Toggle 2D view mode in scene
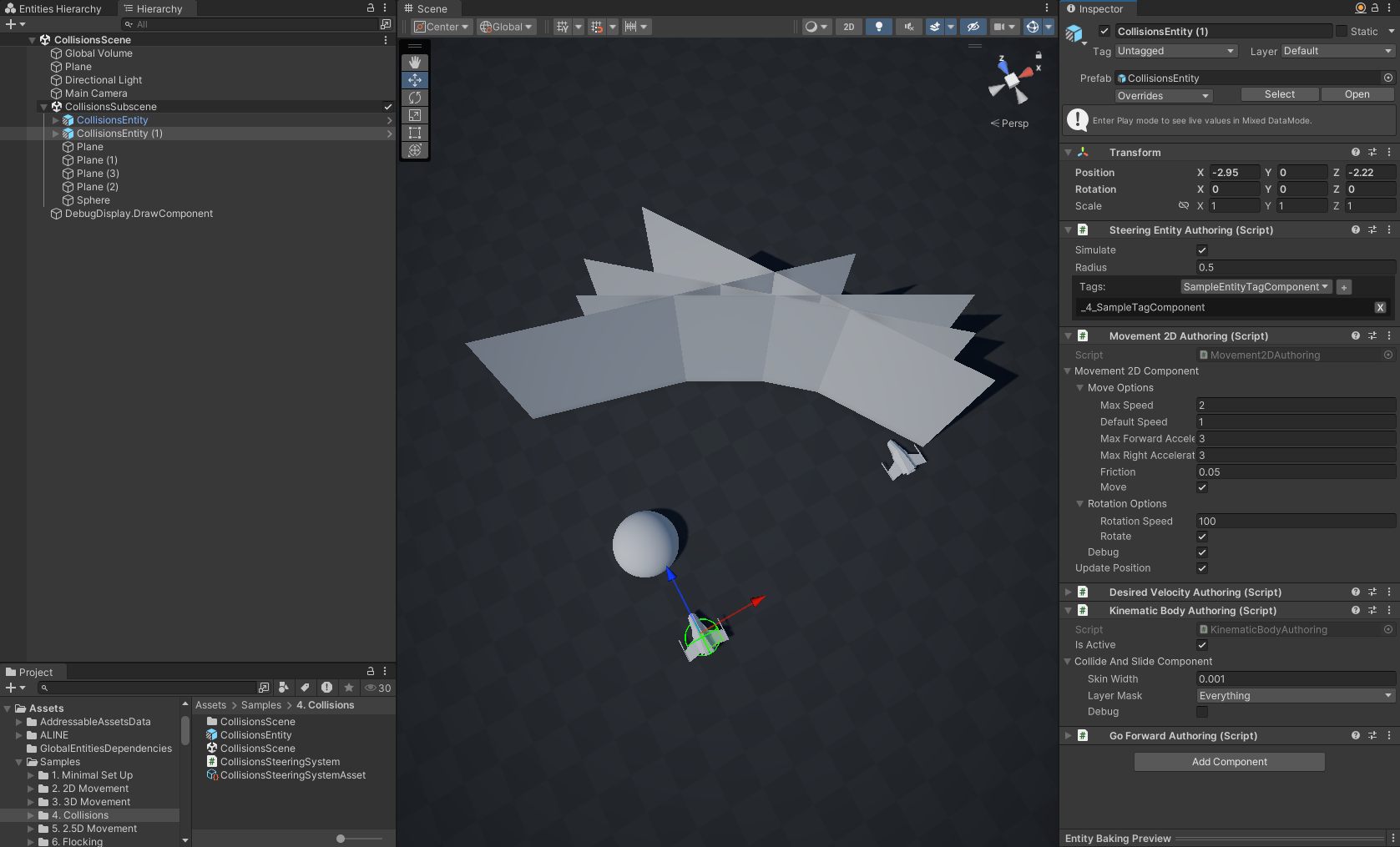Screen dimensions: 1400x847 848,27
